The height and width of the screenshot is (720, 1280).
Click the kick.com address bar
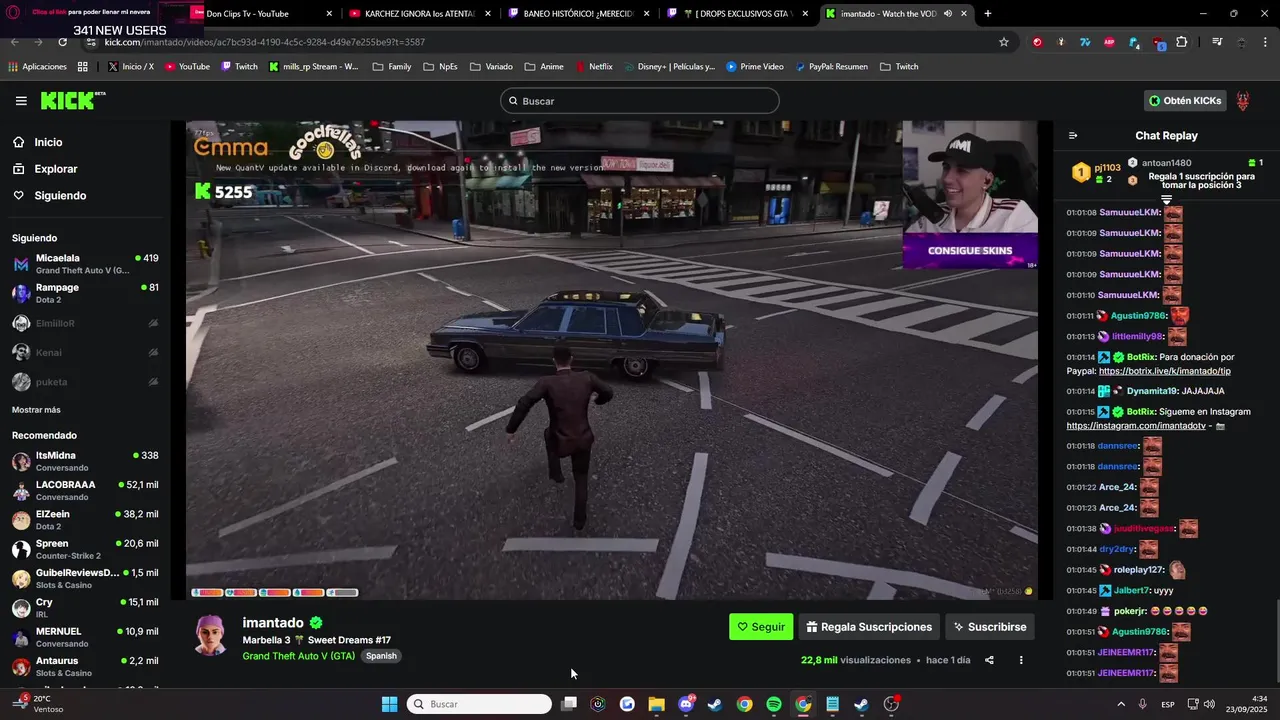[540, 42]
